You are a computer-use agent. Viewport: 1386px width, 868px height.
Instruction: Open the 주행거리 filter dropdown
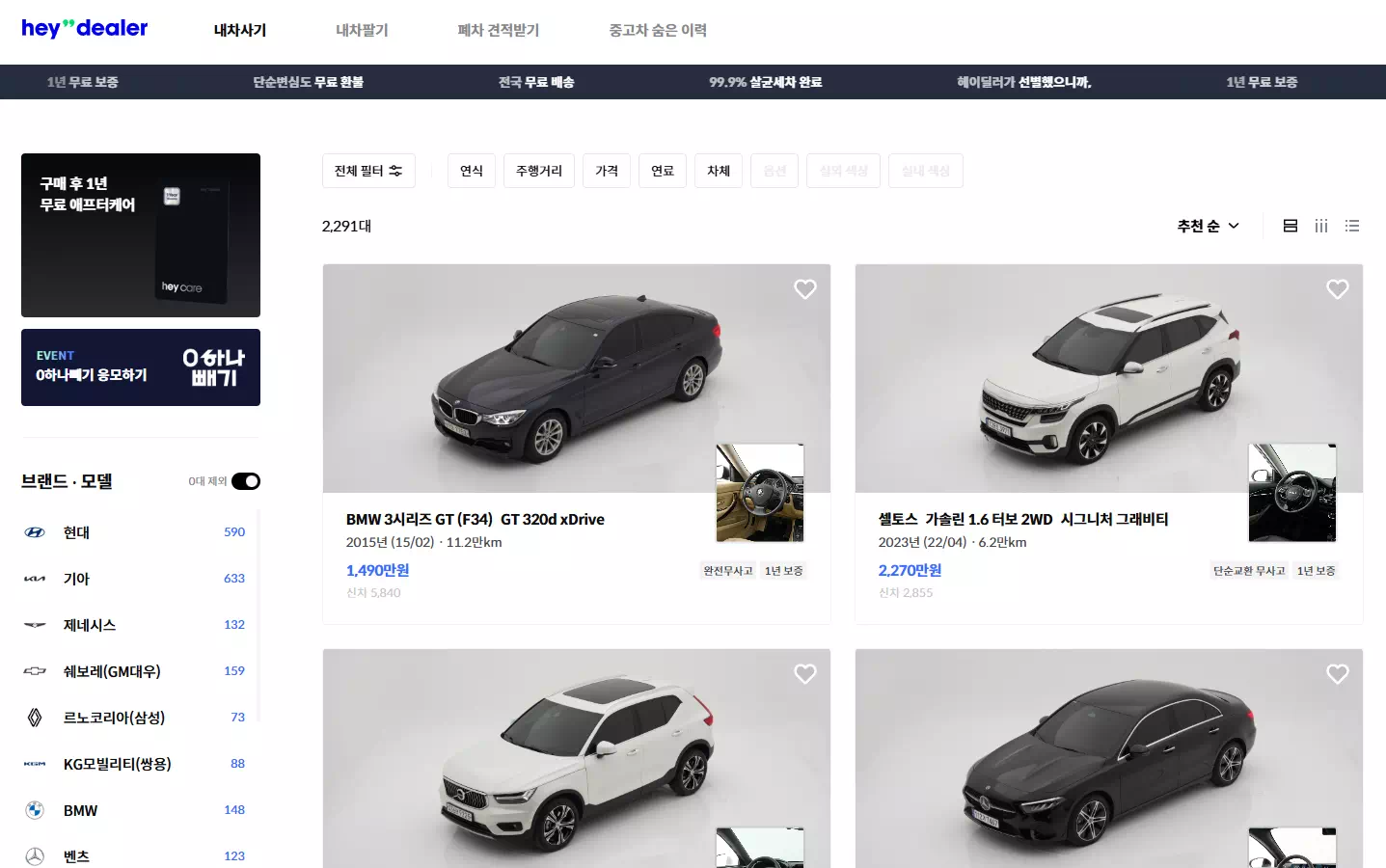point(539,171)
